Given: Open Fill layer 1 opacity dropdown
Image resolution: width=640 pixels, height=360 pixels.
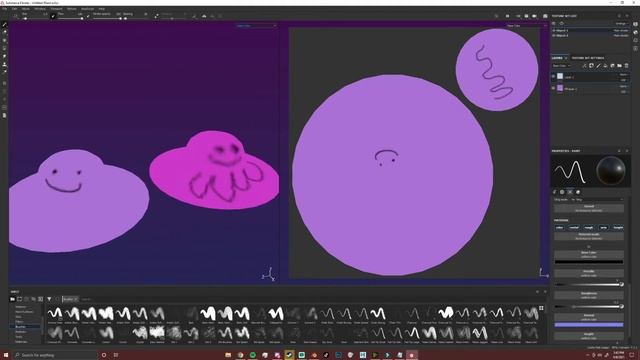Looking at the screenshot, I should coord(624,91).
